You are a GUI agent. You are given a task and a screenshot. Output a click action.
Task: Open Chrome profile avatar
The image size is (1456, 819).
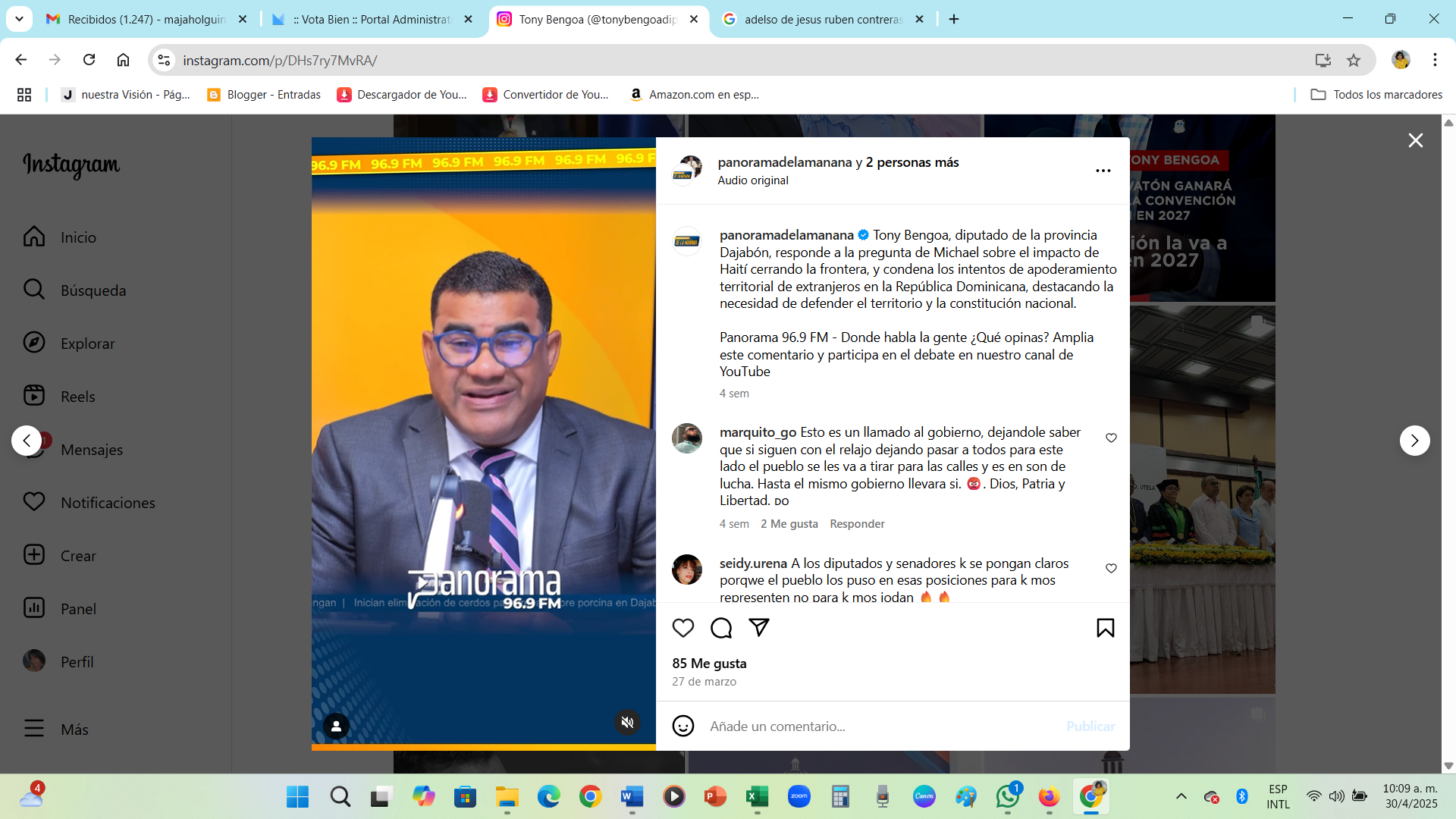[x=1401, y=60]
